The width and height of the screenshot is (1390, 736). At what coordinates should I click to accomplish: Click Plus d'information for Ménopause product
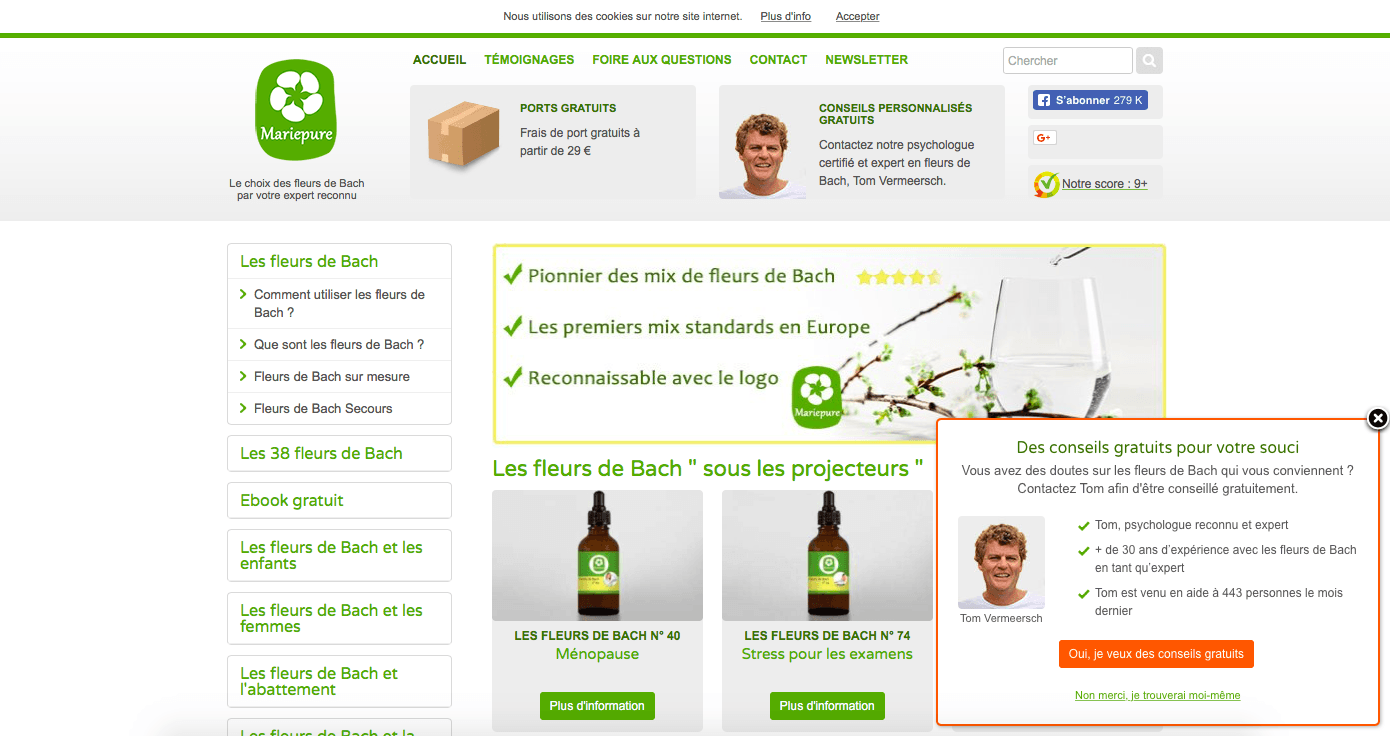click(x=597, y=706)
